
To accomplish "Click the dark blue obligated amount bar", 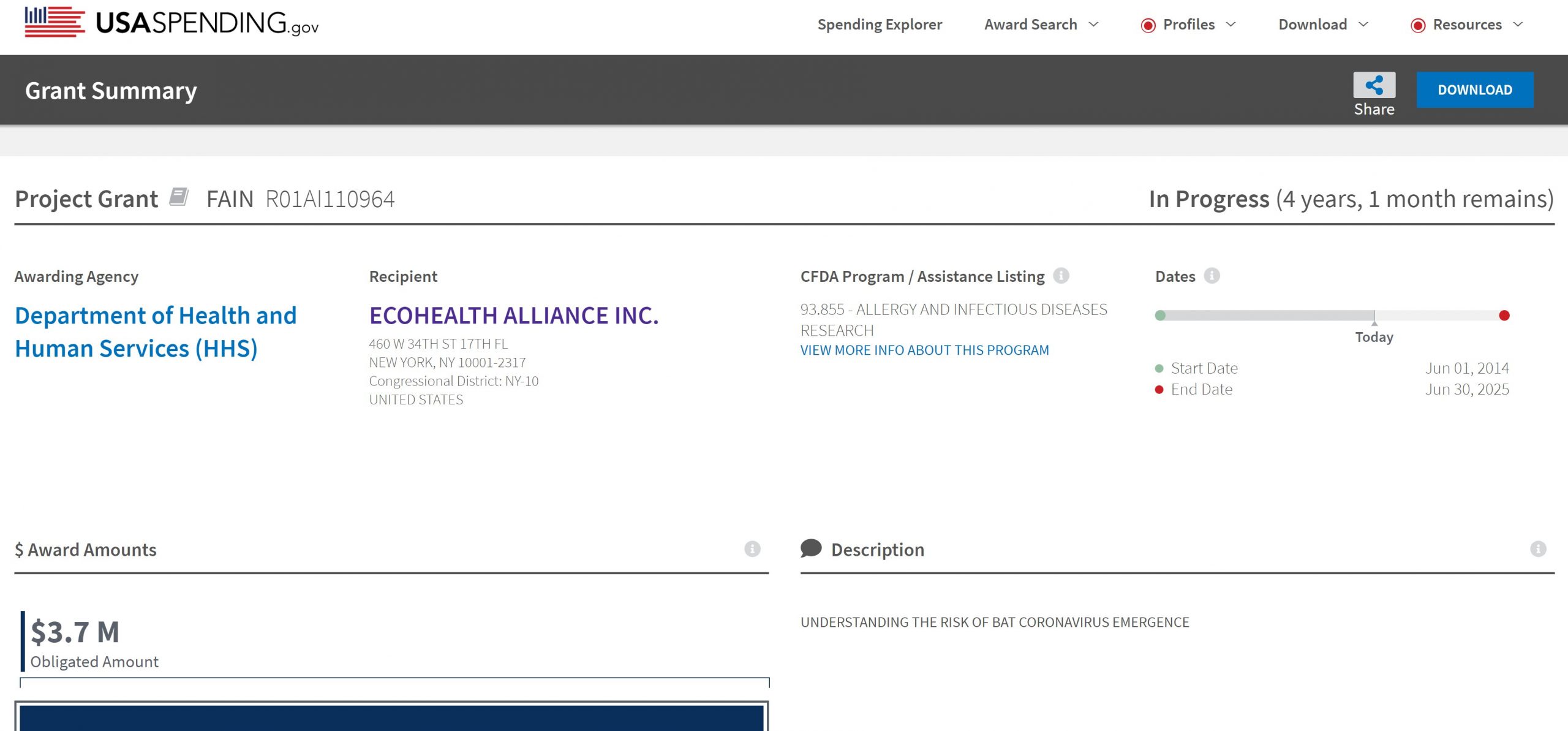I will [391, 718].
